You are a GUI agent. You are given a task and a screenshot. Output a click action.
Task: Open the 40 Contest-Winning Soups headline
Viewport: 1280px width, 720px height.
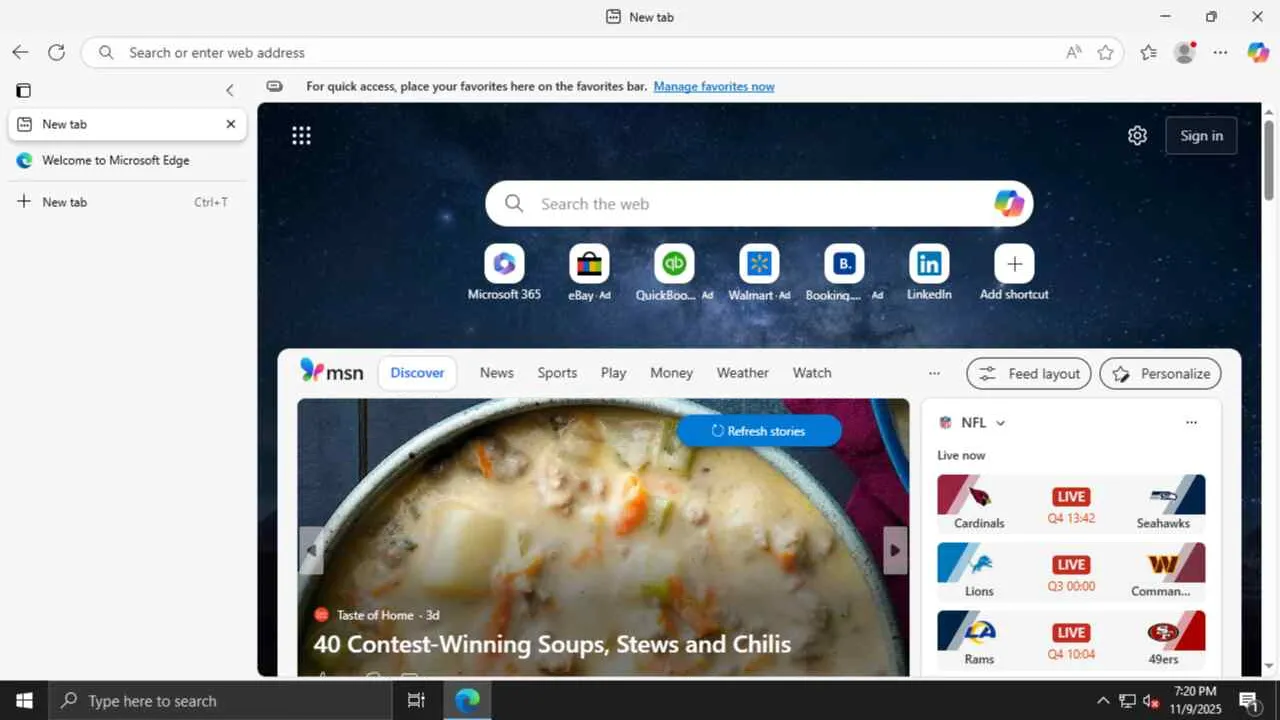point(552,644)
